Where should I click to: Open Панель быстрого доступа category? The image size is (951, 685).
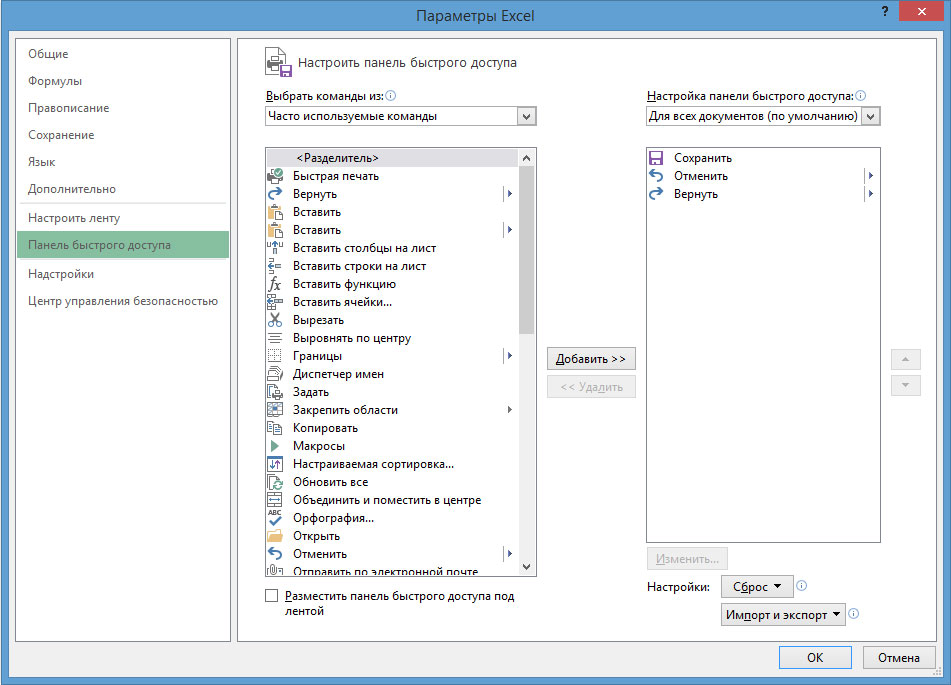click(x=123, y=245)
